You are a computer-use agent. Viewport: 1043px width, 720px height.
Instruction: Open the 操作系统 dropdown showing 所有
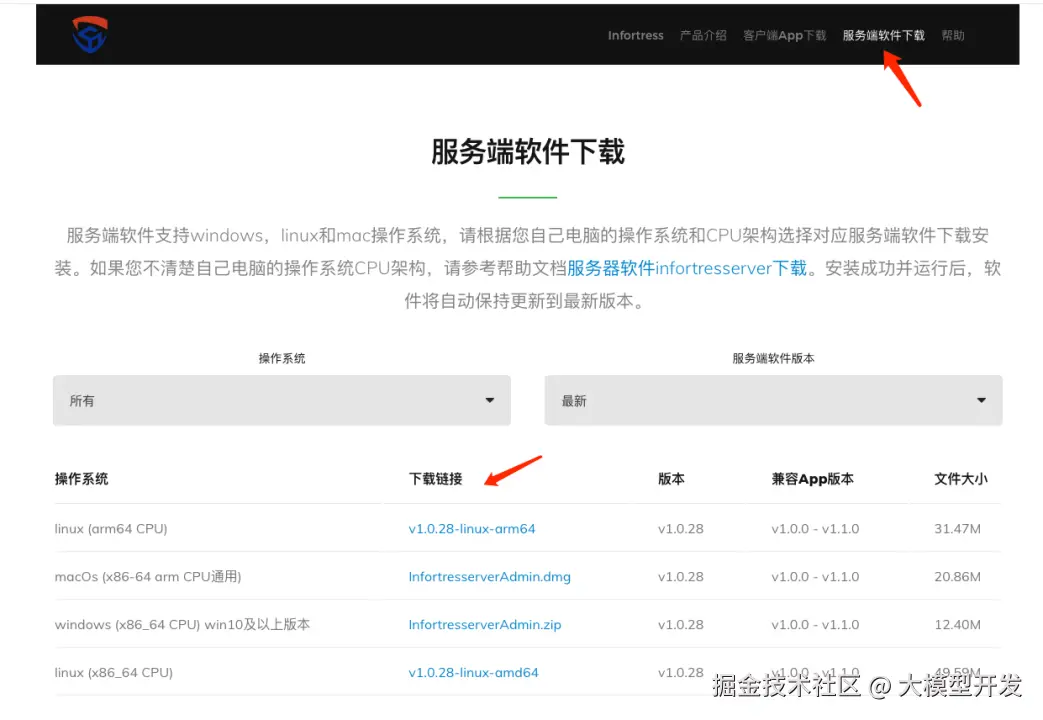click(x=282, y=401)
